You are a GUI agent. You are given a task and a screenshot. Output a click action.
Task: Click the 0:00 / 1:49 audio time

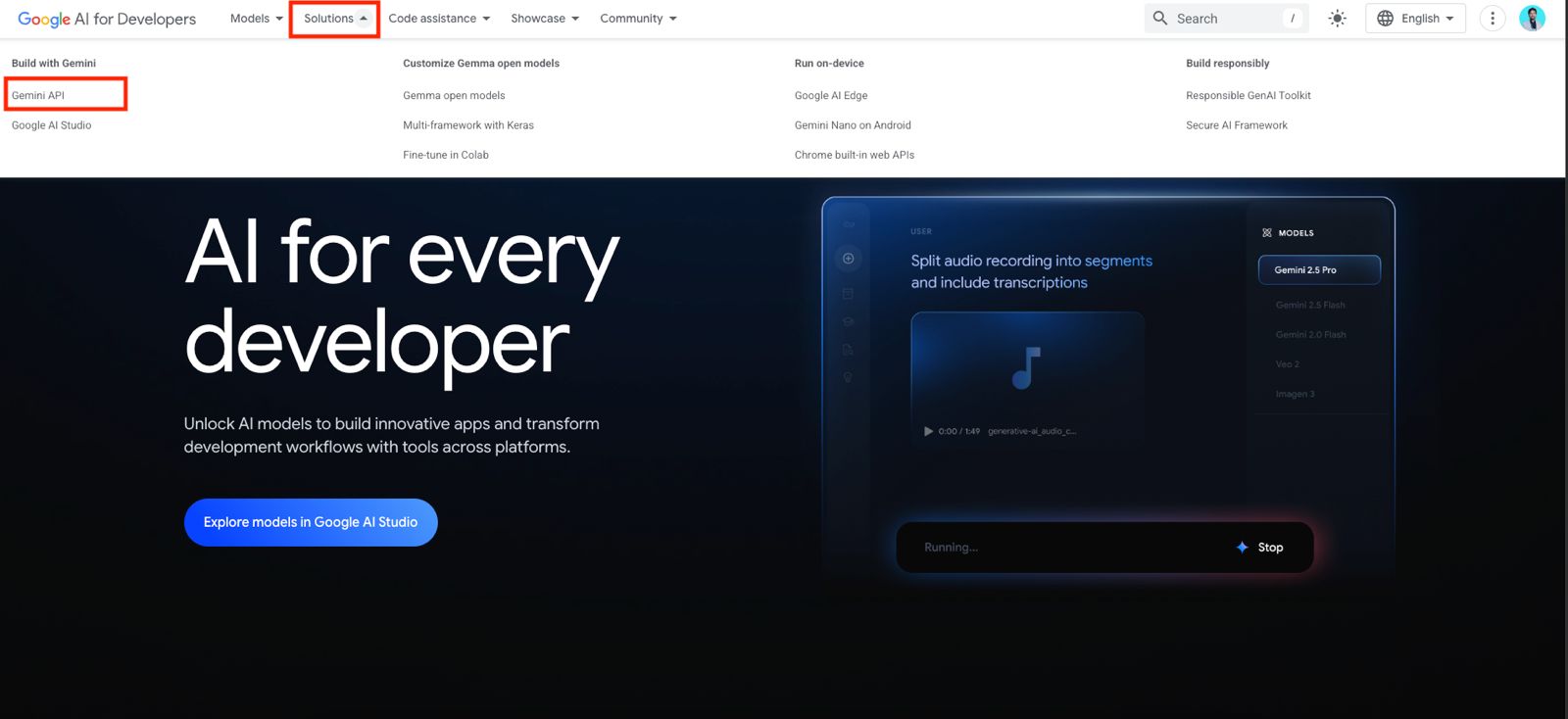coord(958,431)
